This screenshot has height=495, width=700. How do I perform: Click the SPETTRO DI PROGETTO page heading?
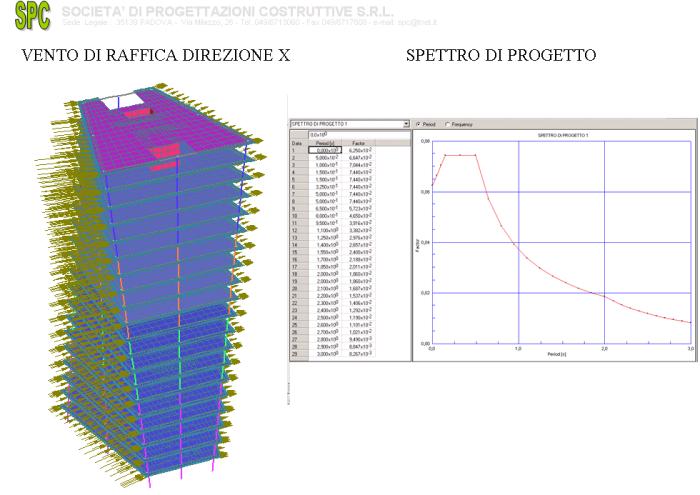coord(501,56)
